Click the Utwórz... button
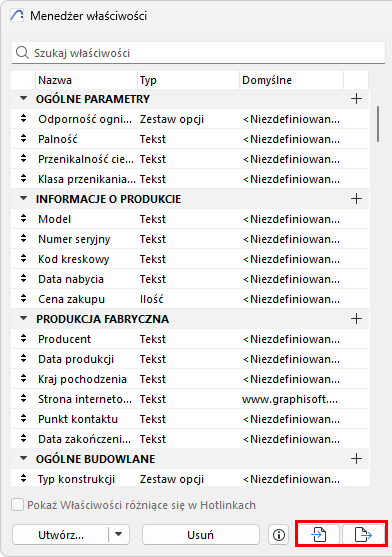The height and width of the screenshot is (557, 392). coord(61,535)
